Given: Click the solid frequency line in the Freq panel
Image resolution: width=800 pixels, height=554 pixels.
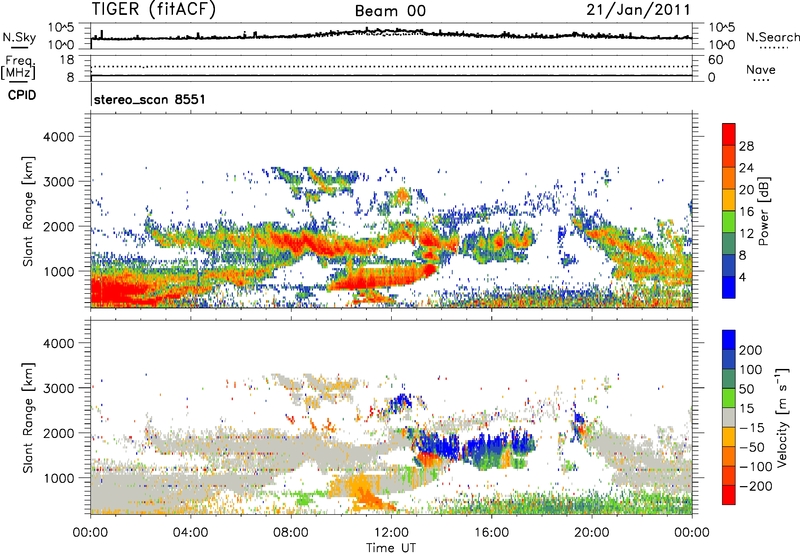Looking at the screenshot, I should 391,75.
